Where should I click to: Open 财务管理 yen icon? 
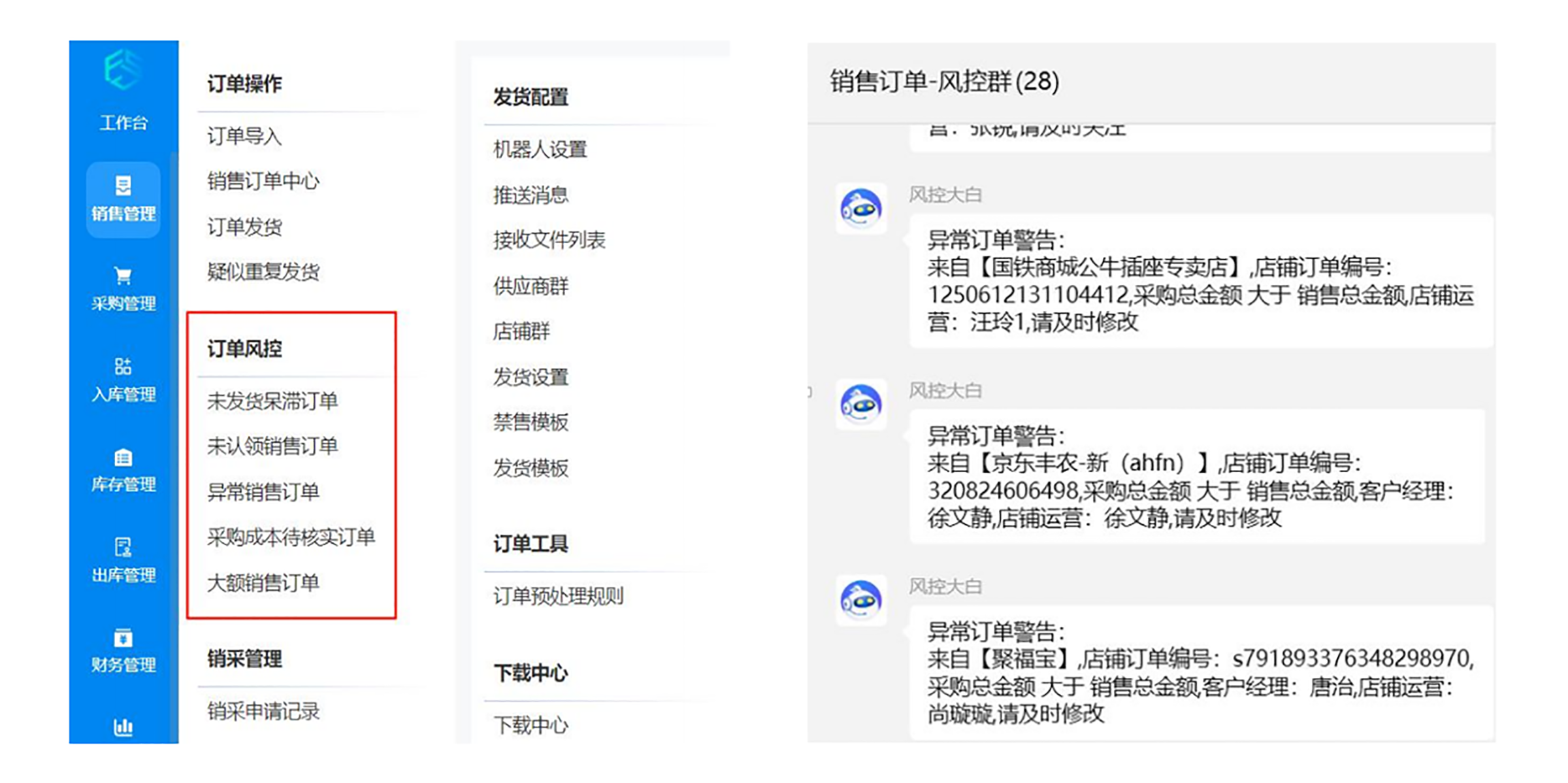pyautogui.click(x=123, y=638)
